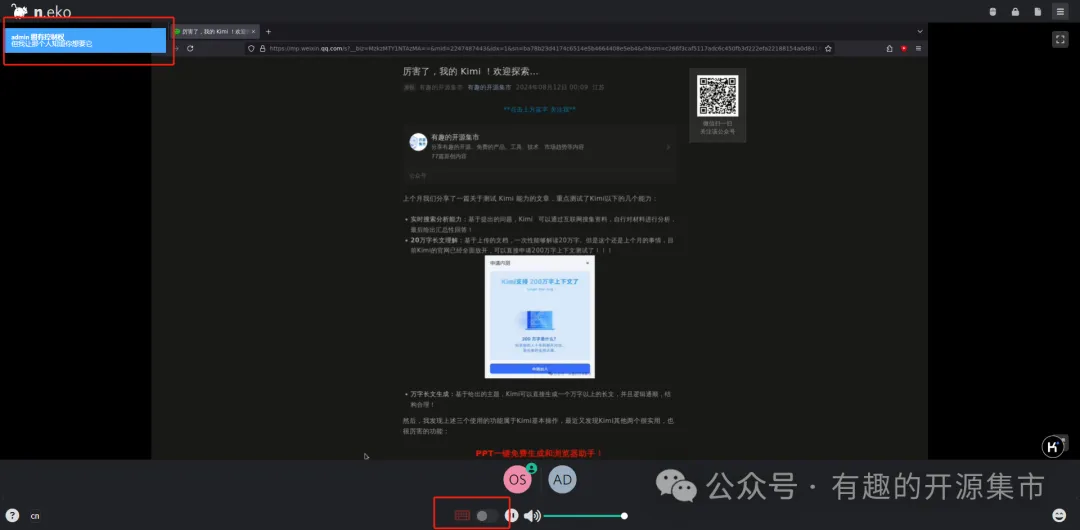Screen dimensions: 1080x530
Task: Enter fullscreen with the expand icon
Action: [x=1060, y=39]
